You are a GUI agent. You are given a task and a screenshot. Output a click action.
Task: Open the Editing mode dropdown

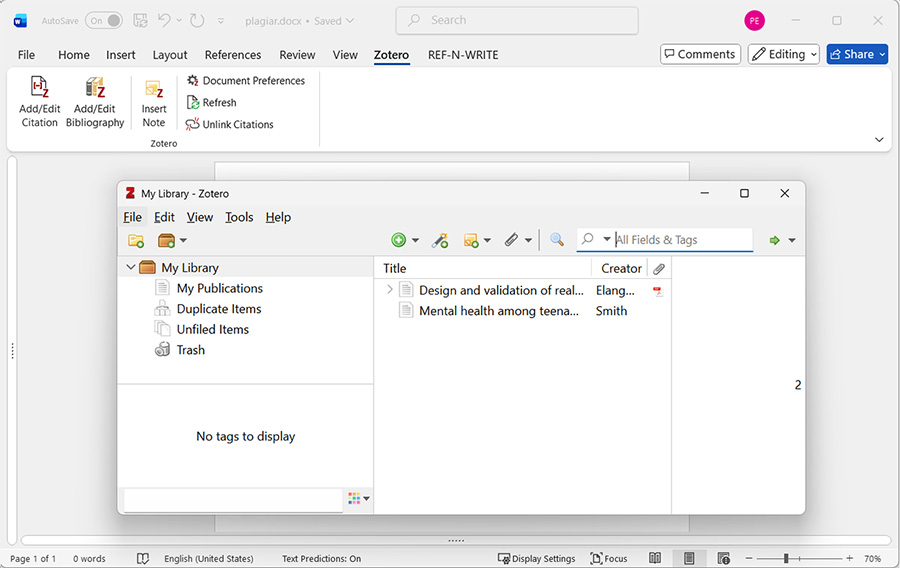click(783, 55)
